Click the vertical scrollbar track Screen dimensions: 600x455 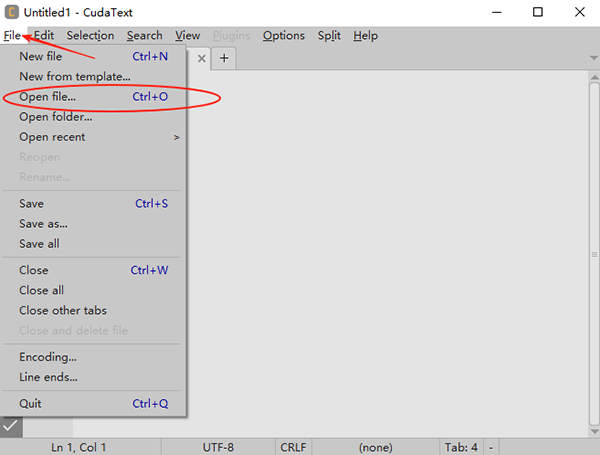[x=594, y=254]
